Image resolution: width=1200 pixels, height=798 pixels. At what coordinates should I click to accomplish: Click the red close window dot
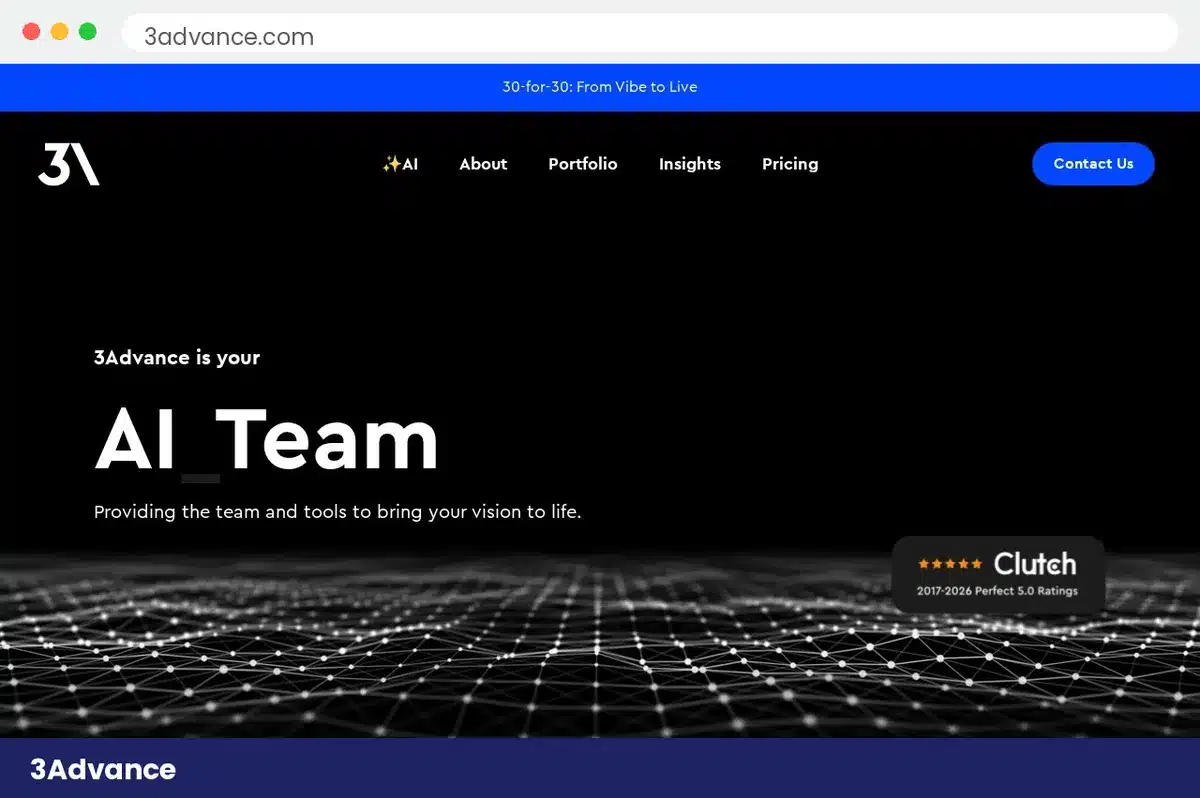(x=31, y=31)
